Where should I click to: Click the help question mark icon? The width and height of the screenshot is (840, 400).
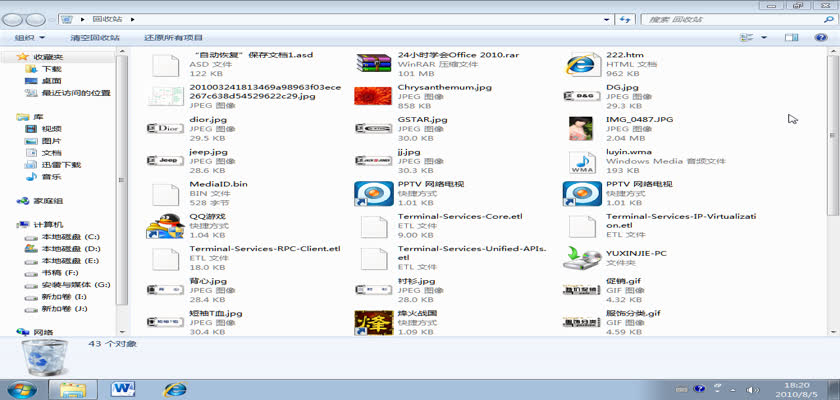click(x=819, y=38)
